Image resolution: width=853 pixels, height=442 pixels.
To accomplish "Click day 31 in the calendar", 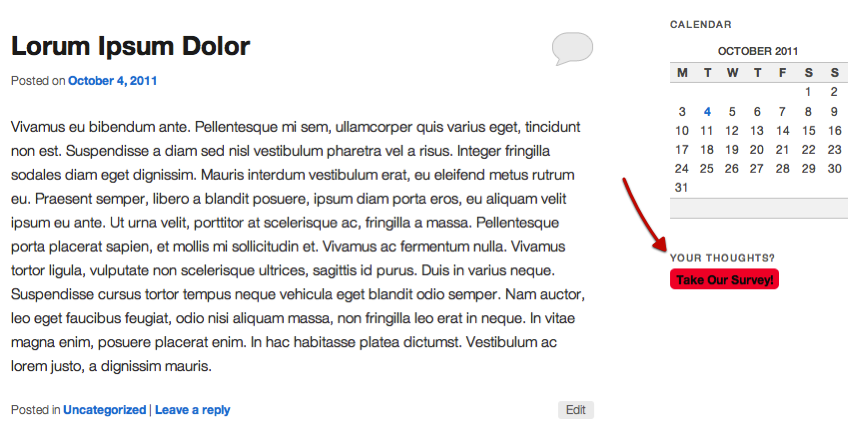I will click(682, 188).
